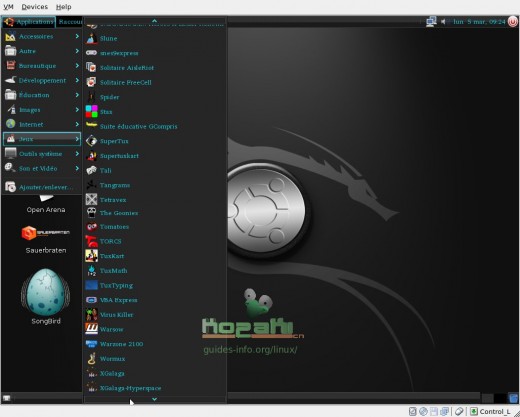Launch Supertuxkart icon
This screenshot has width=520, height=417.
91,156
